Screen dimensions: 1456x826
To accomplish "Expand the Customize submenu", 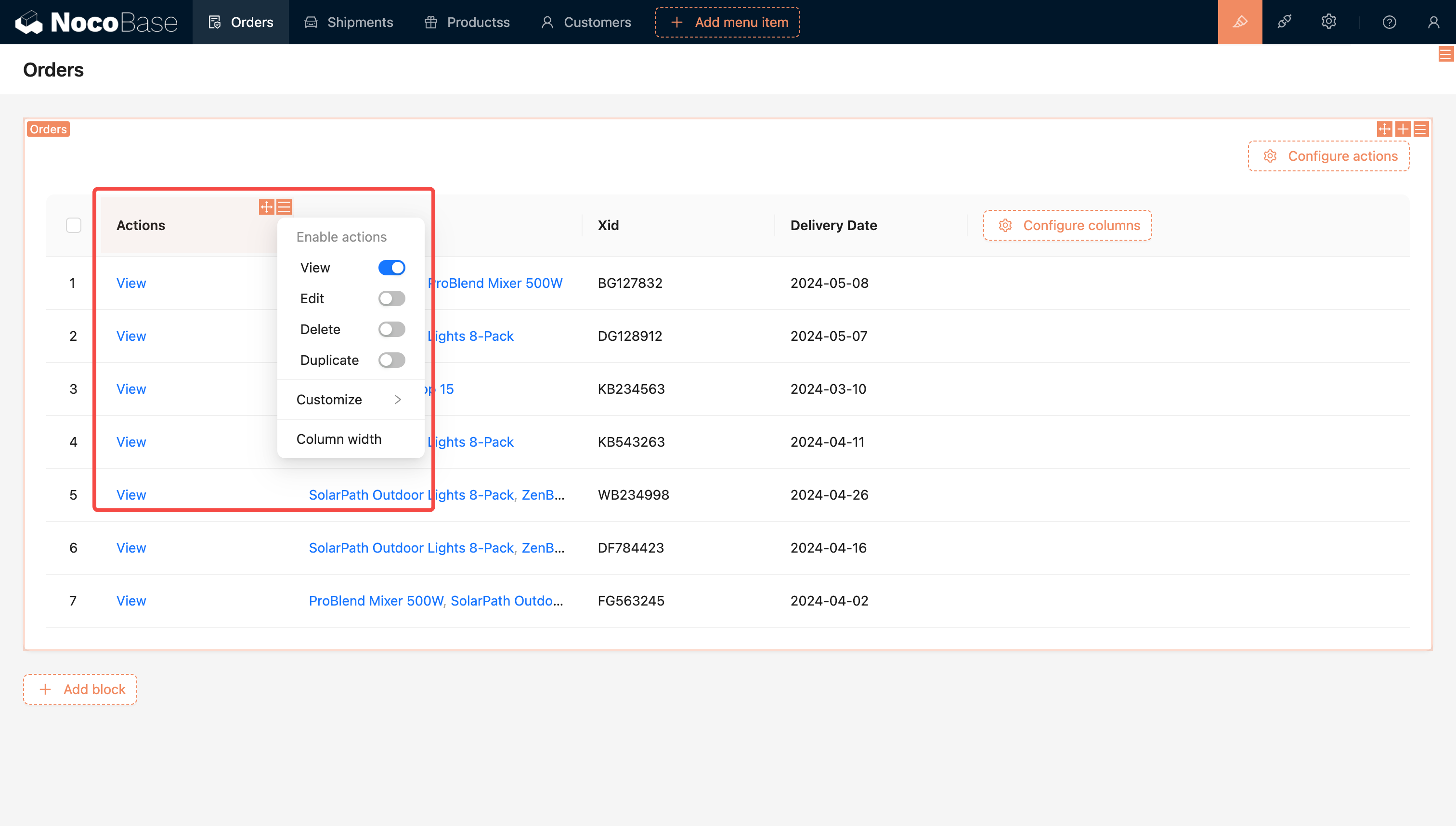I will 350,400.
